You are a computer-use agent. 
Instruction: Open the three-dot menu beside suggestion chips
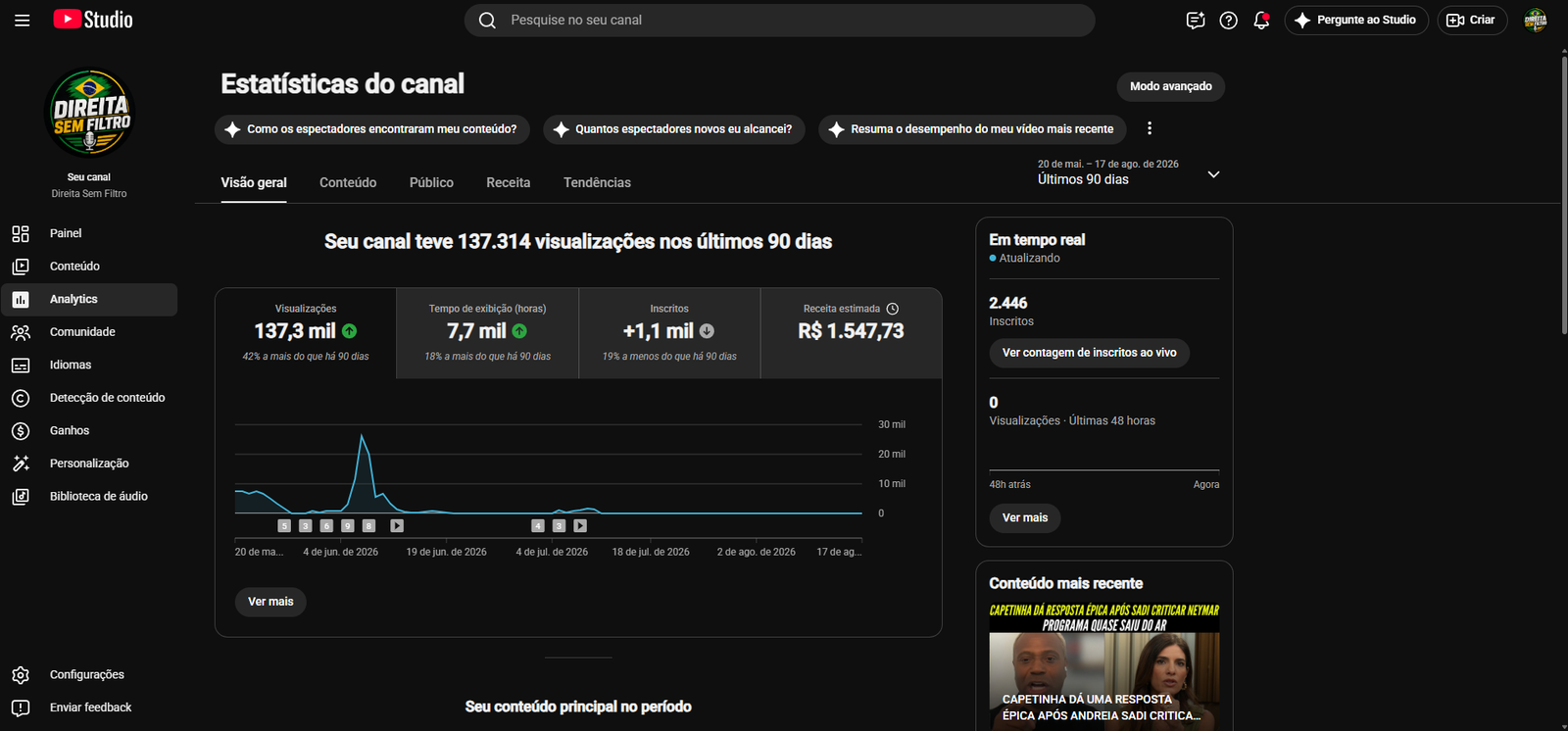point(1150,128)
